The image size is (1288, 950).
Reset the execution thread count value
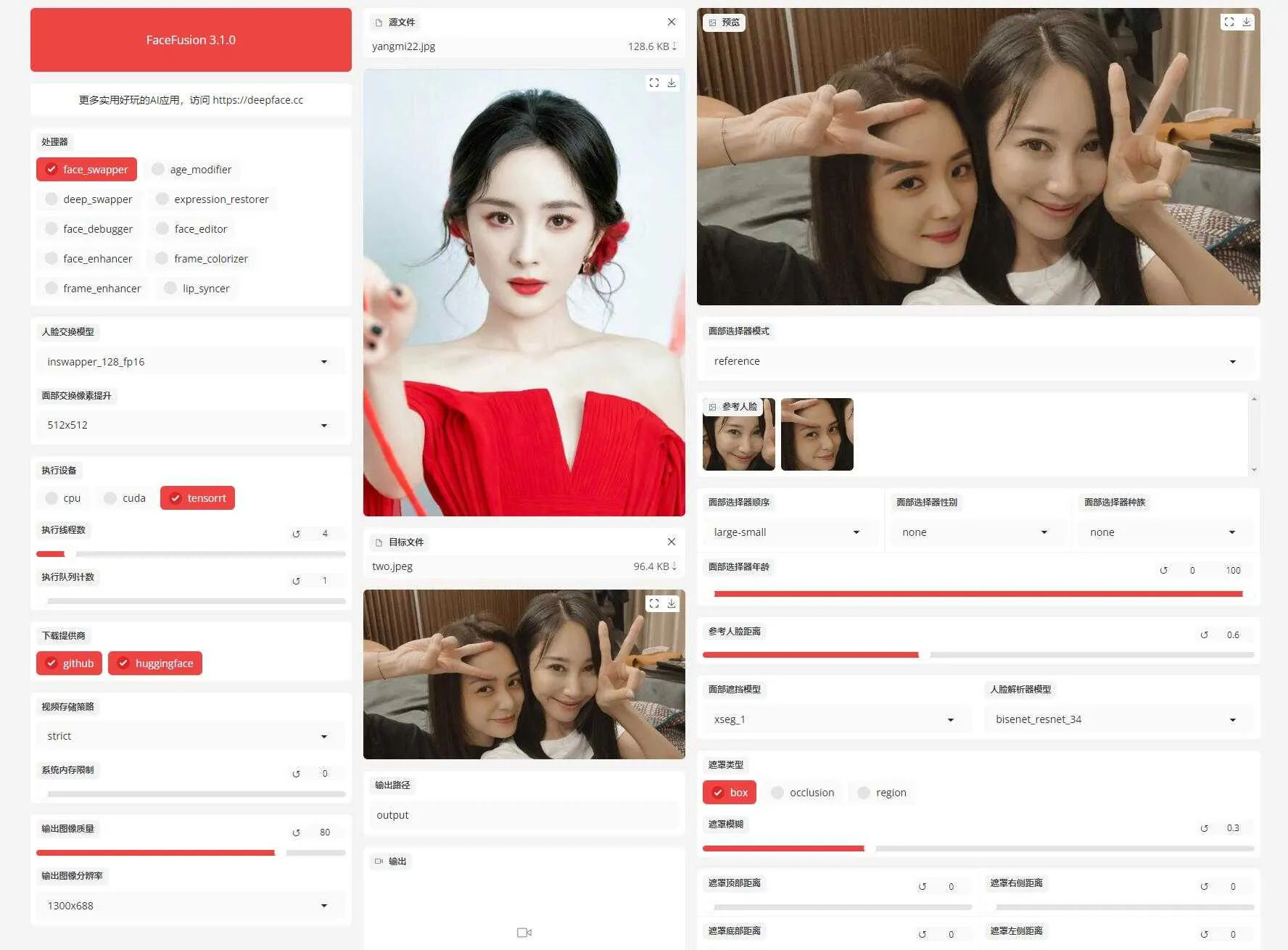point(296,534)
